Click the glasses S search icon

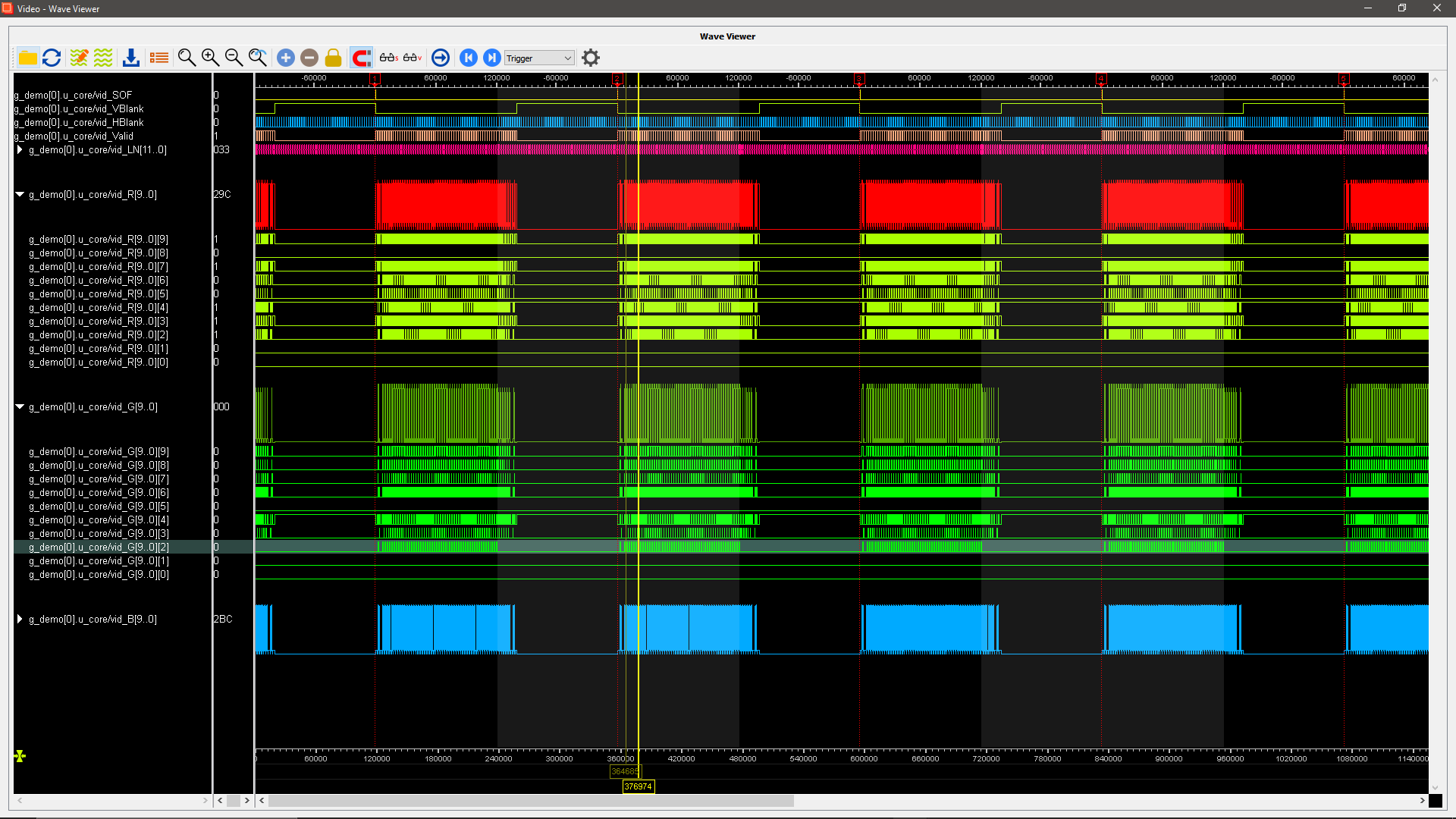tap(389, 58)
